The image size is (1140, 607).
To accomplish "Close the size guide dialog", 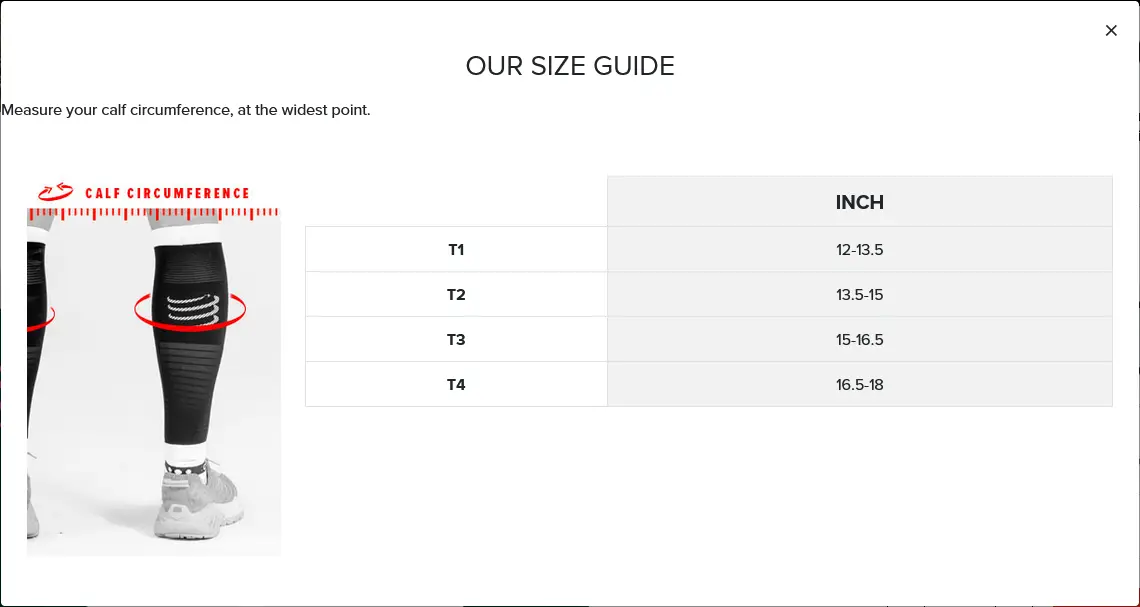I will coord(1110,31).
